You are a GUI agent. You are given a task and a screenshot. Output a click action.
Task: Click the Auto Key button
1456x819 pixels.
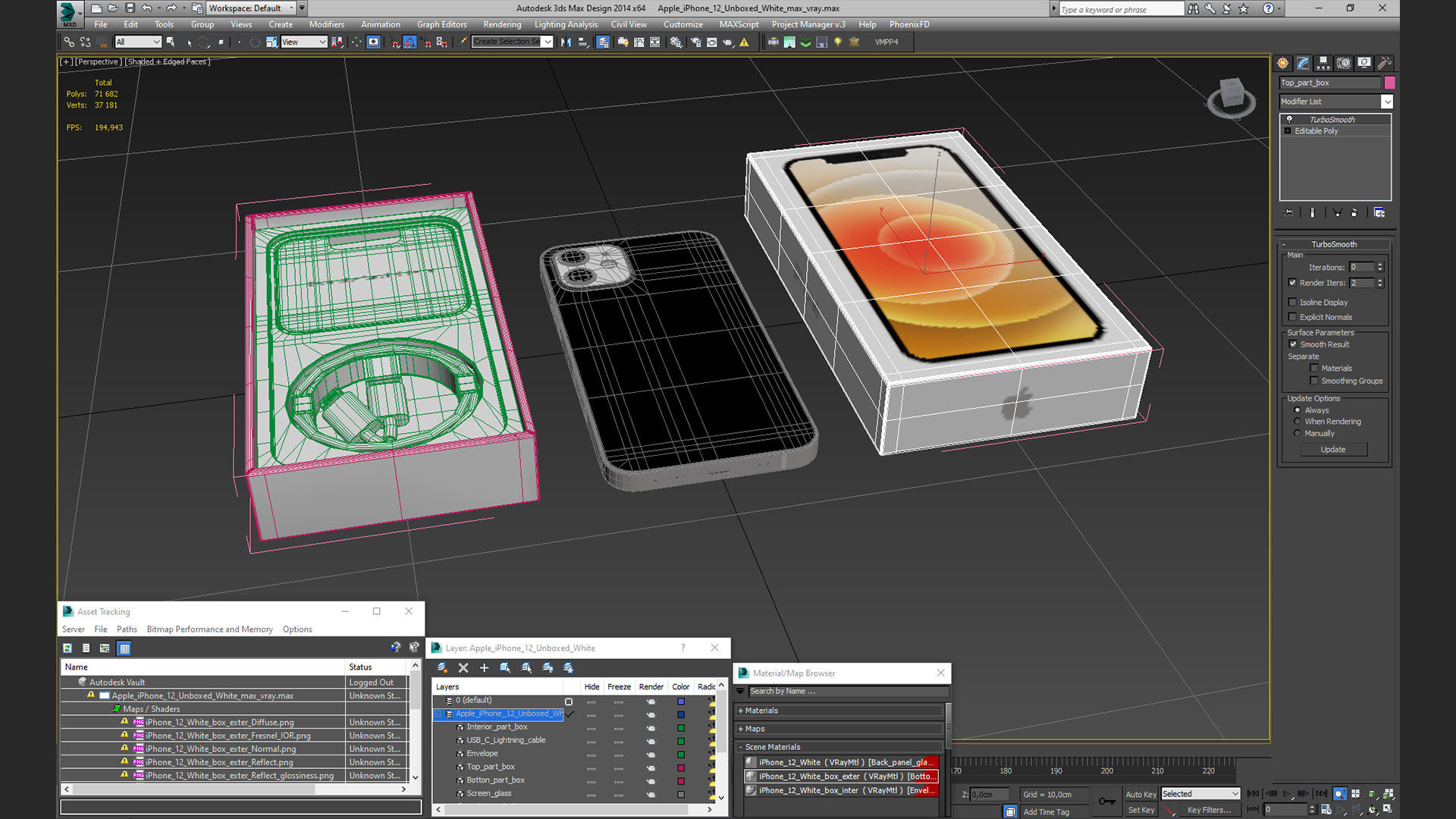[1141, 795]
